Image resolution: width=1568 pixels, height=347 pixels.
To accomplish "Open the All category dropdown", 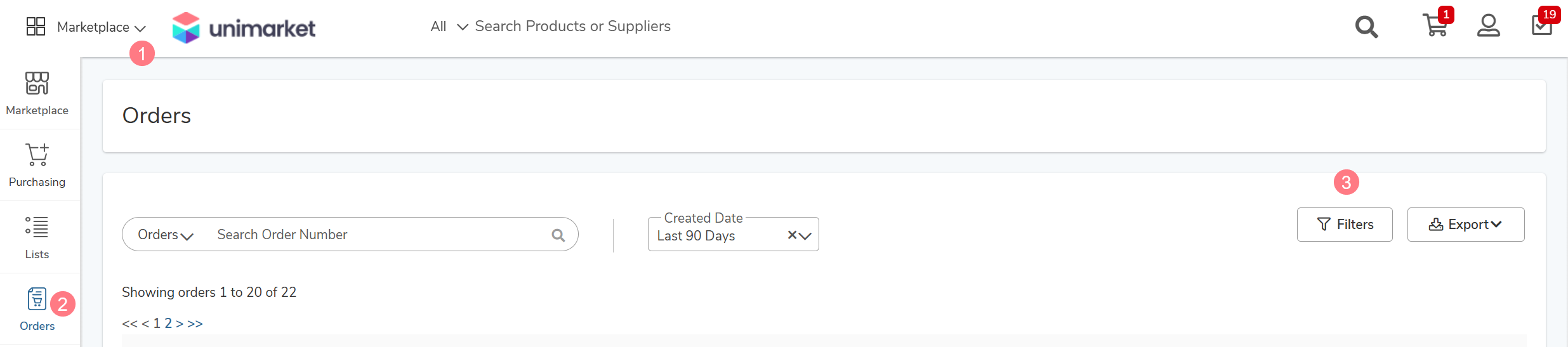I will tap(449, 27).
